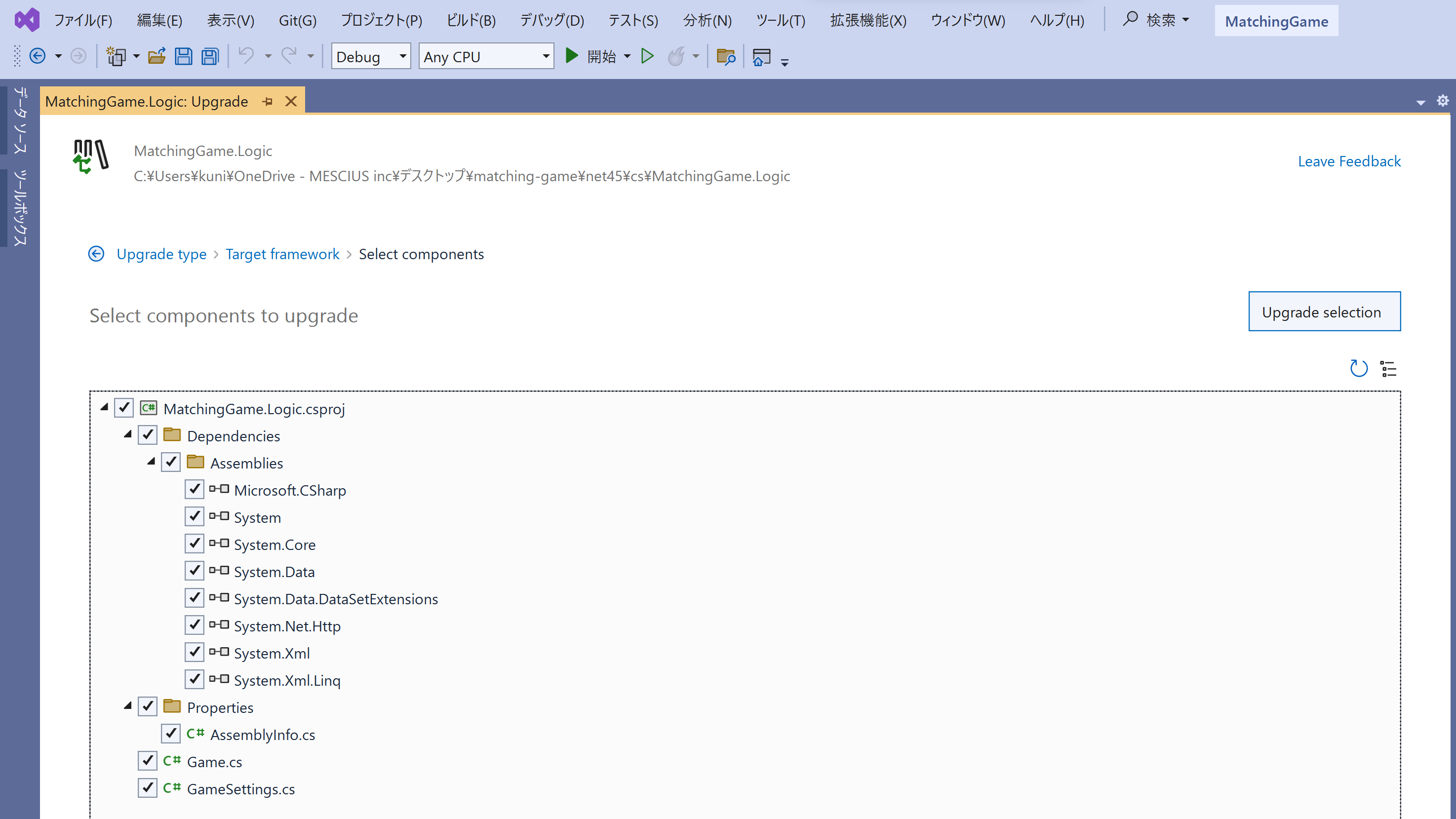The image size is (1456, 819).
Task: Click the Hot Reload flame icon
Action: (x=676, y=56)
